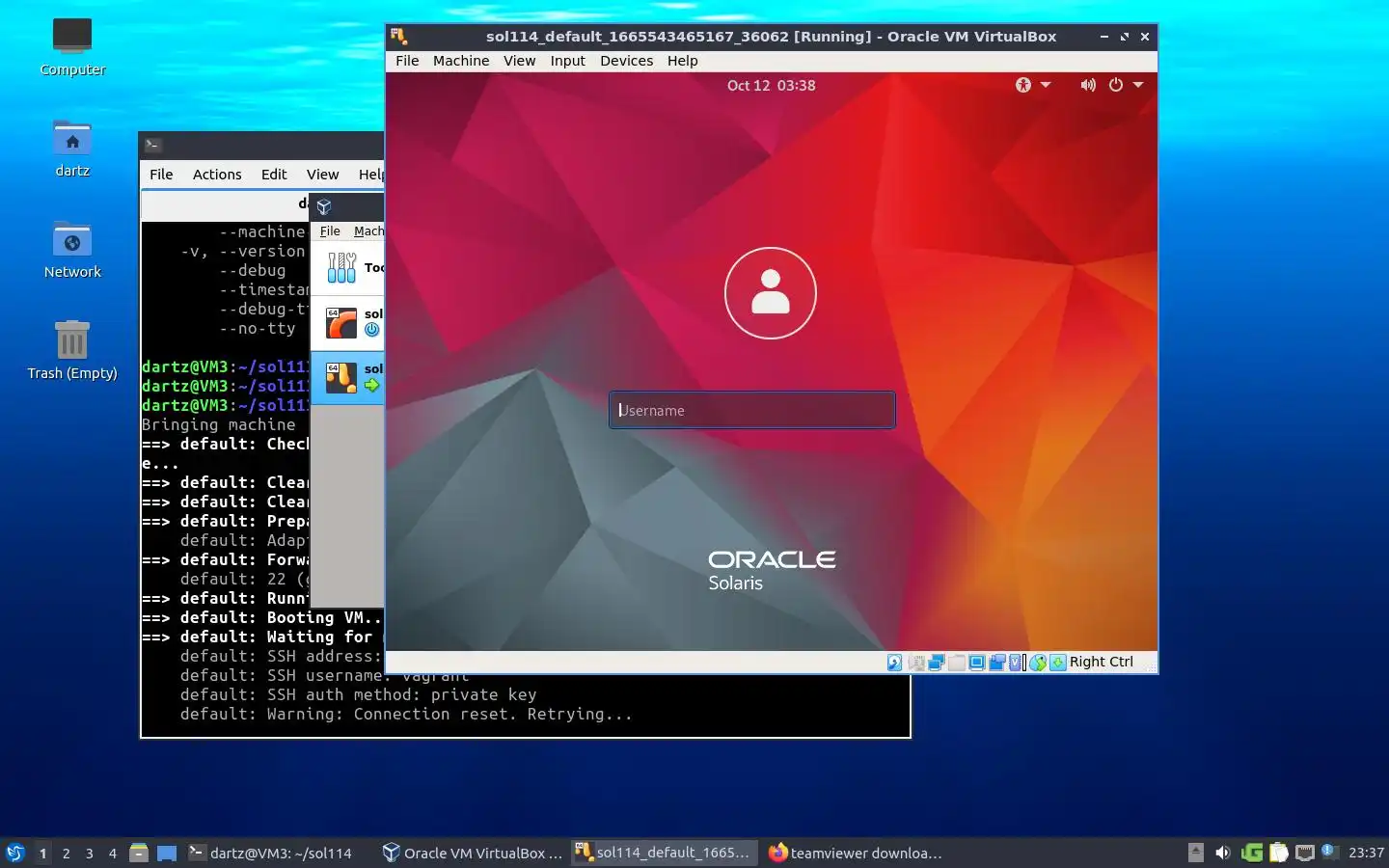Open the Machine menu of the VM window
This screenshot has width=1389, height=868.
461,60
